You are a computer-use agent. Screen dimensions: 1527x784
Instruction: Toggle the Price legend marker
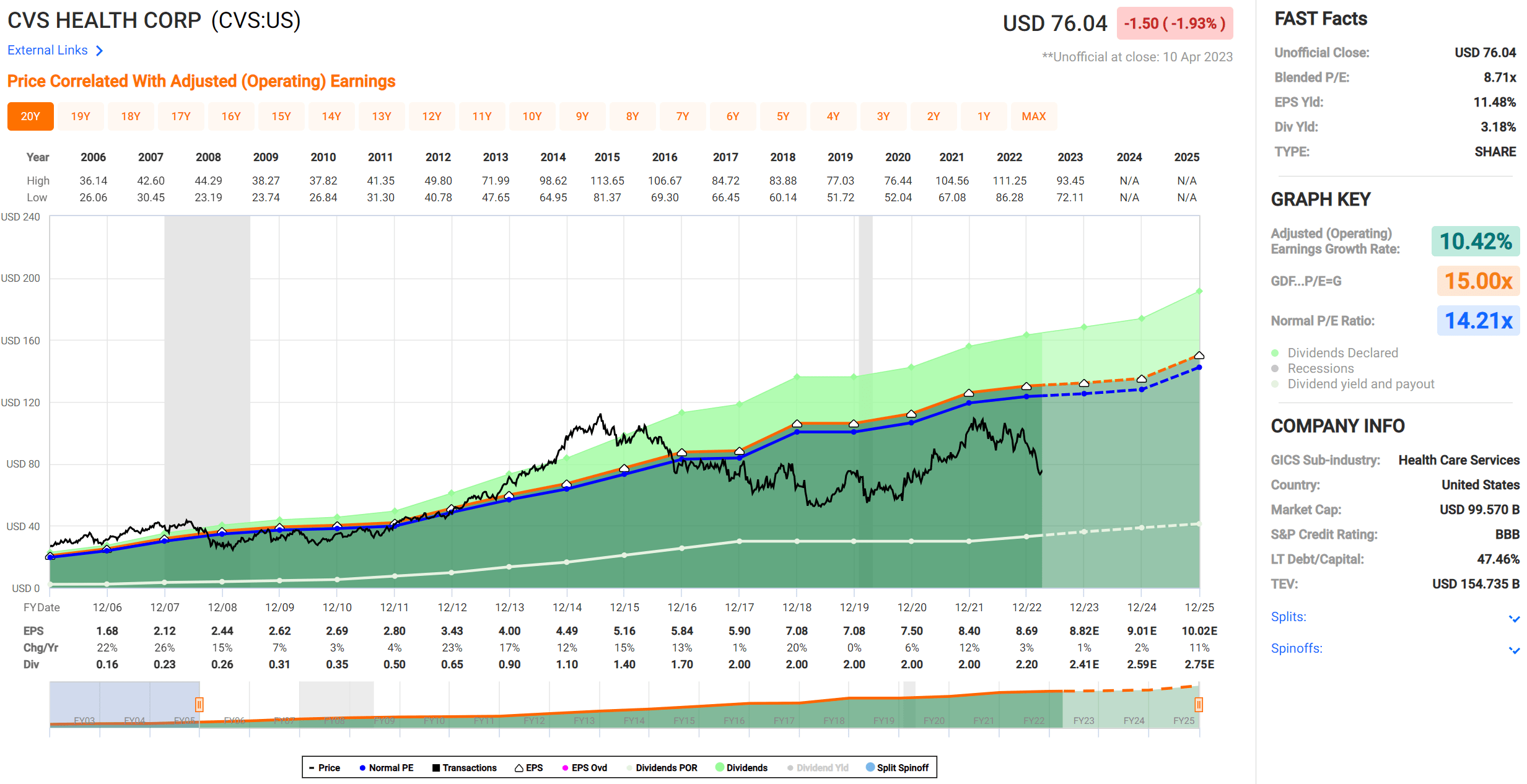(x=312, y=768)
